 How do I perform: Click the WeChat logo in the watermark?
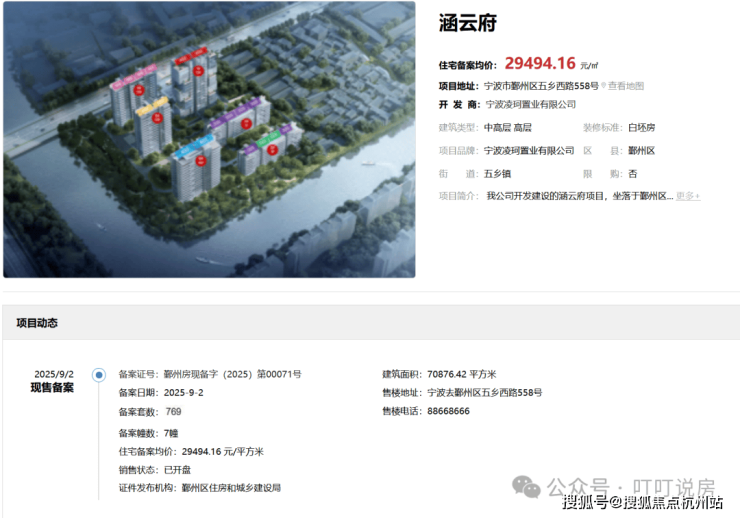click(526, 487)
